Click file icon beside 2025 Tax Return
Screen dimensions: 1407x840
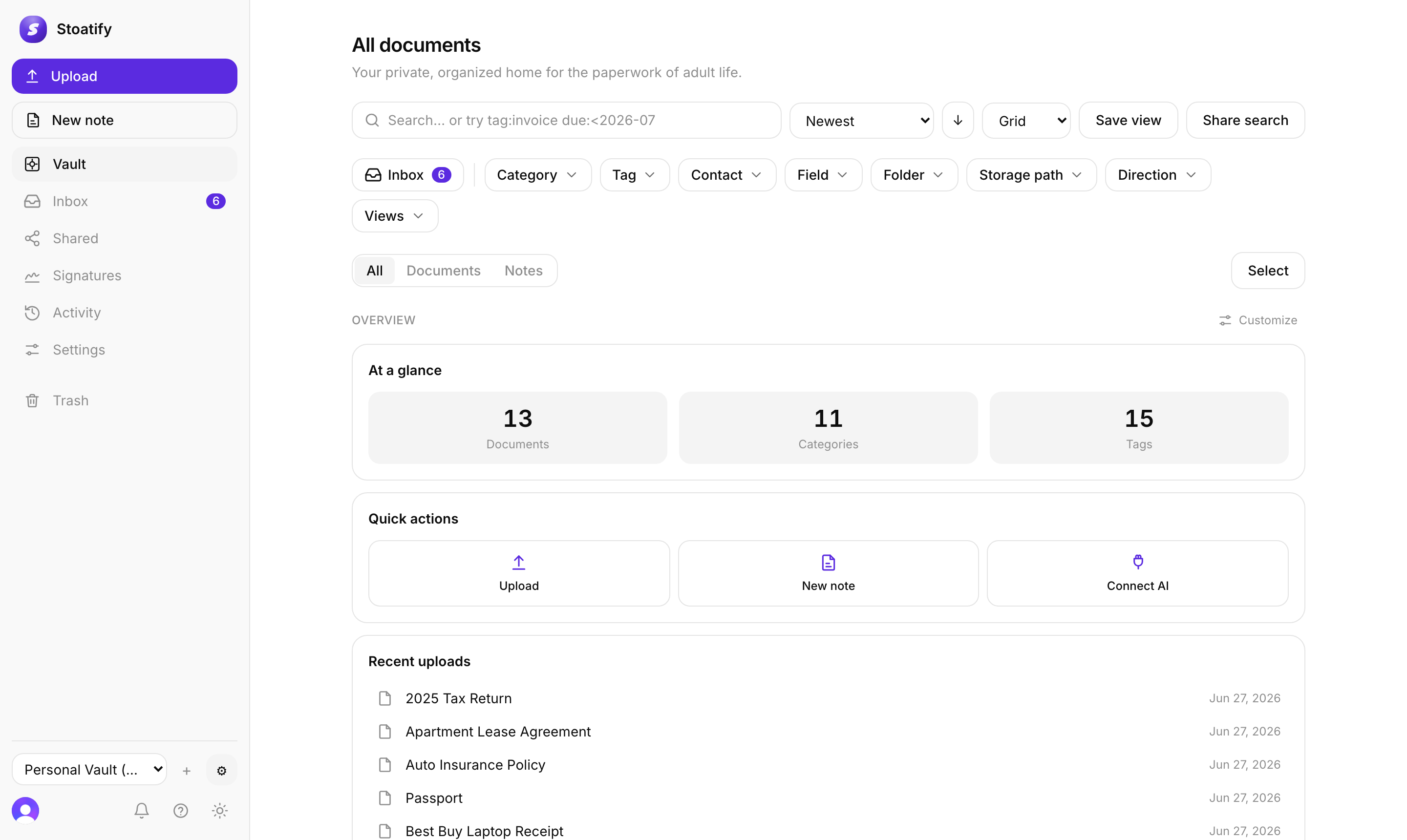385,698
